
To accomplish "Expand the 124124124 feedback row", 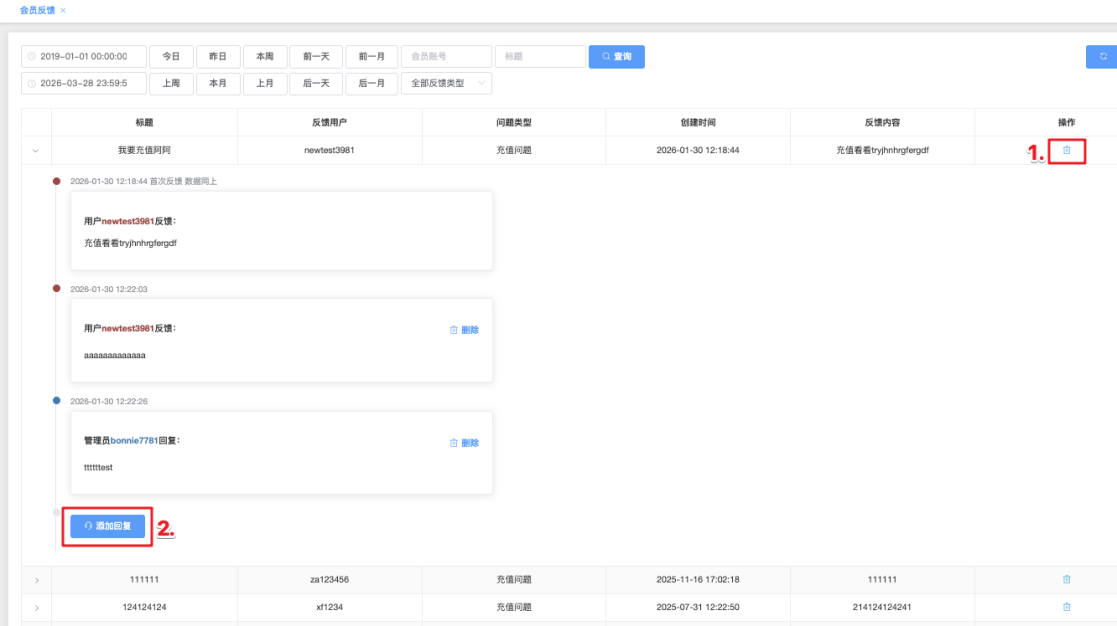I will pos(36,608).
